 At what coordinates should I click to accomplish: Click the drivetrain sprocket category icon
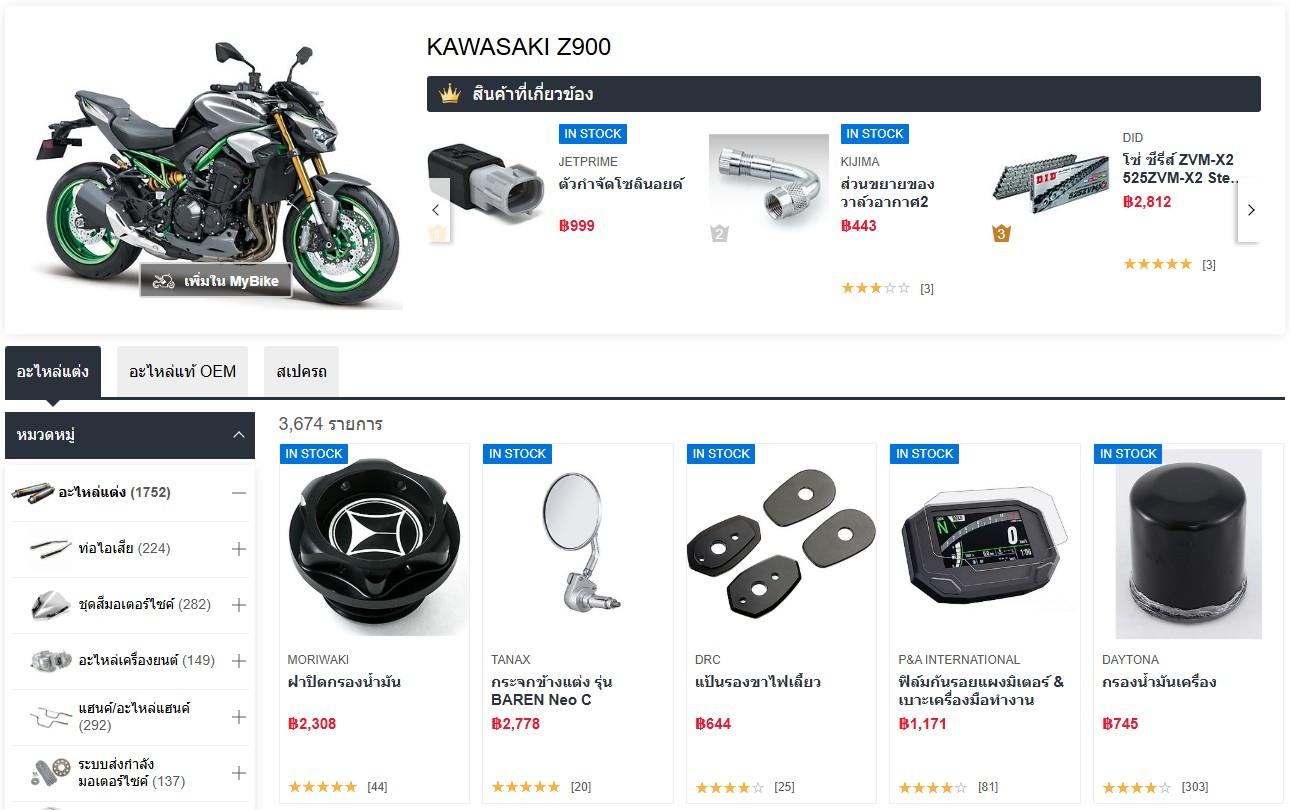click(50, 772)
